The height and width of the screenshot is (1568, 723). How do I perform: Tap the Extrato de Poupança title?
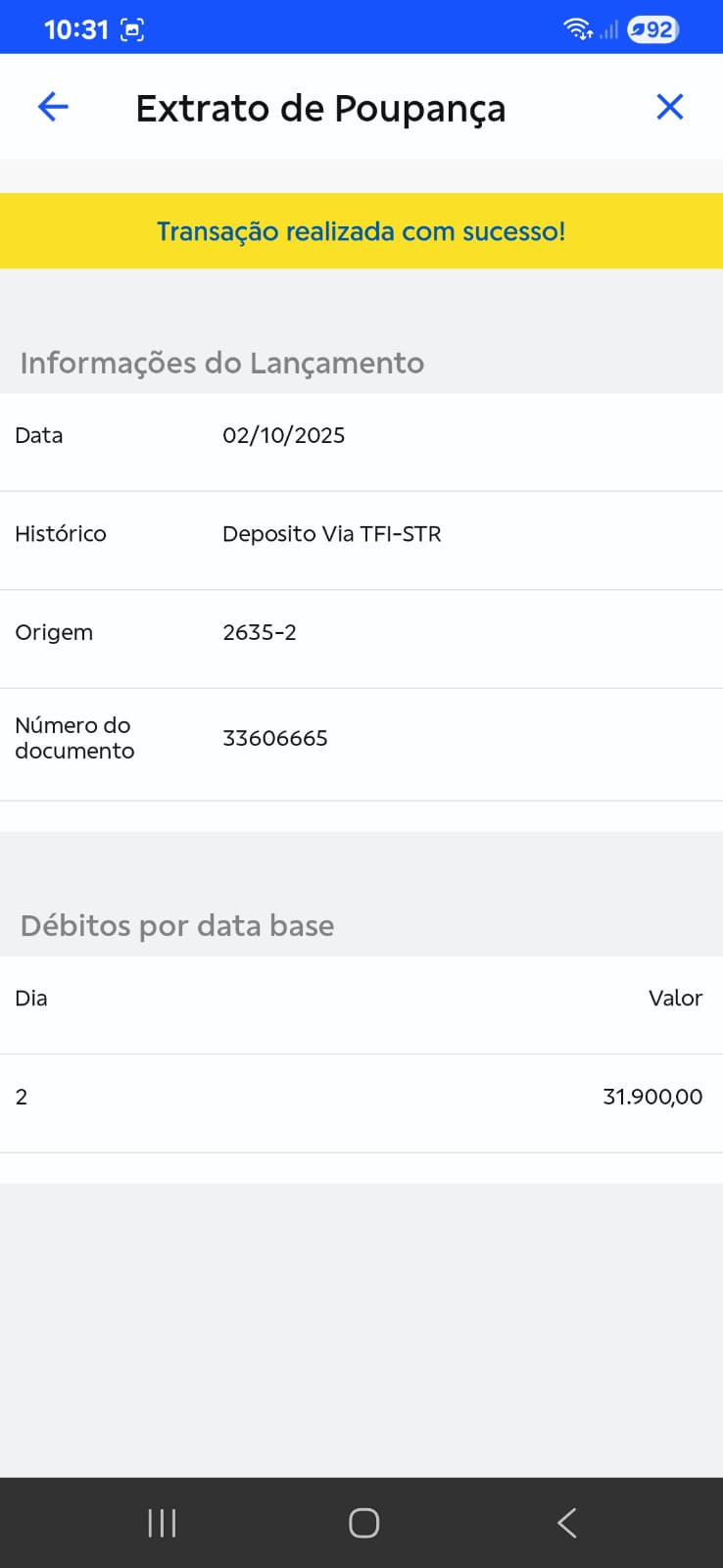click(x=320, y=108)
